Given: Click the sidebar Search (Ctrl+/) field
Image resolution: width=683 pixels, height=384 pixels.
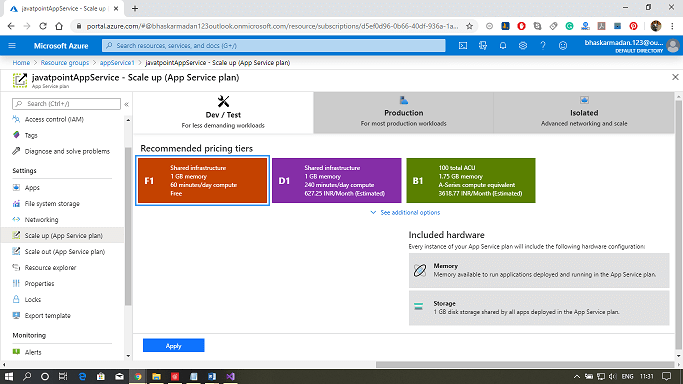Looking at the screenshot, I should (x=66, y=104).
